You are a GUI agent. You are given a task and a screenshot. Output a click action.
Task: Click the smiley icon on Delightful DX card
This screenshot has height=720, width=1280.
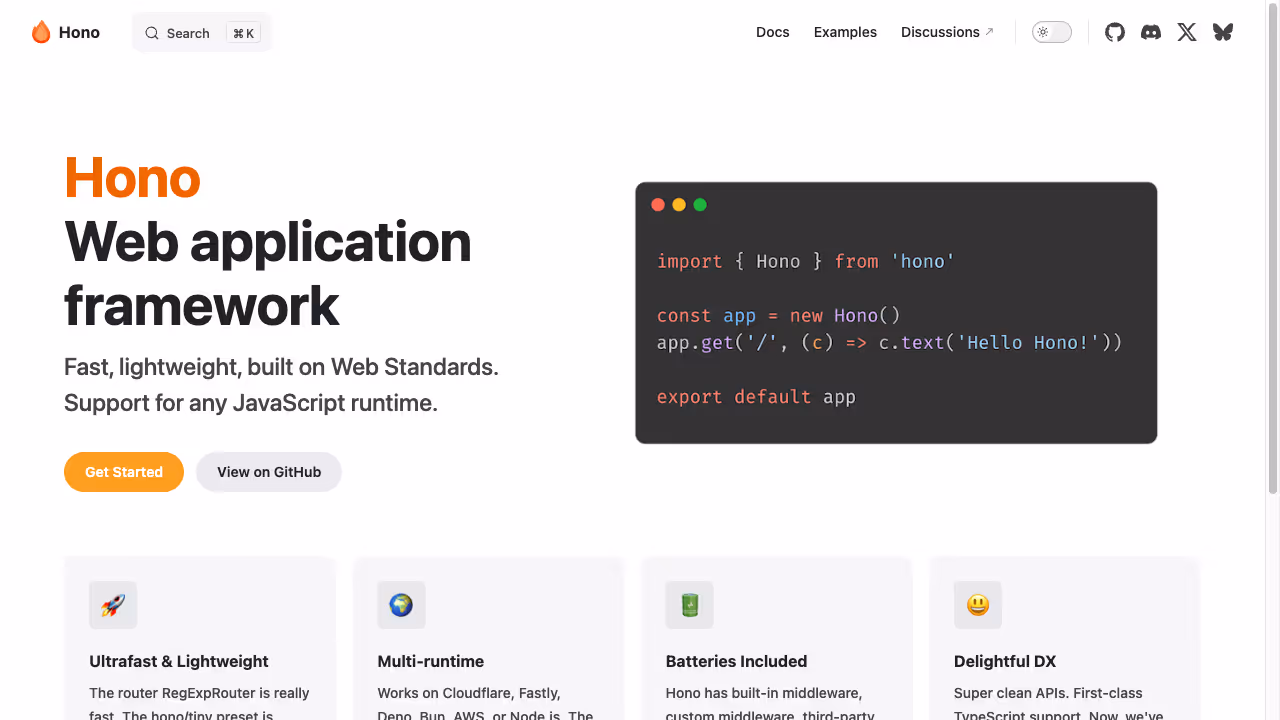point(977,605)
